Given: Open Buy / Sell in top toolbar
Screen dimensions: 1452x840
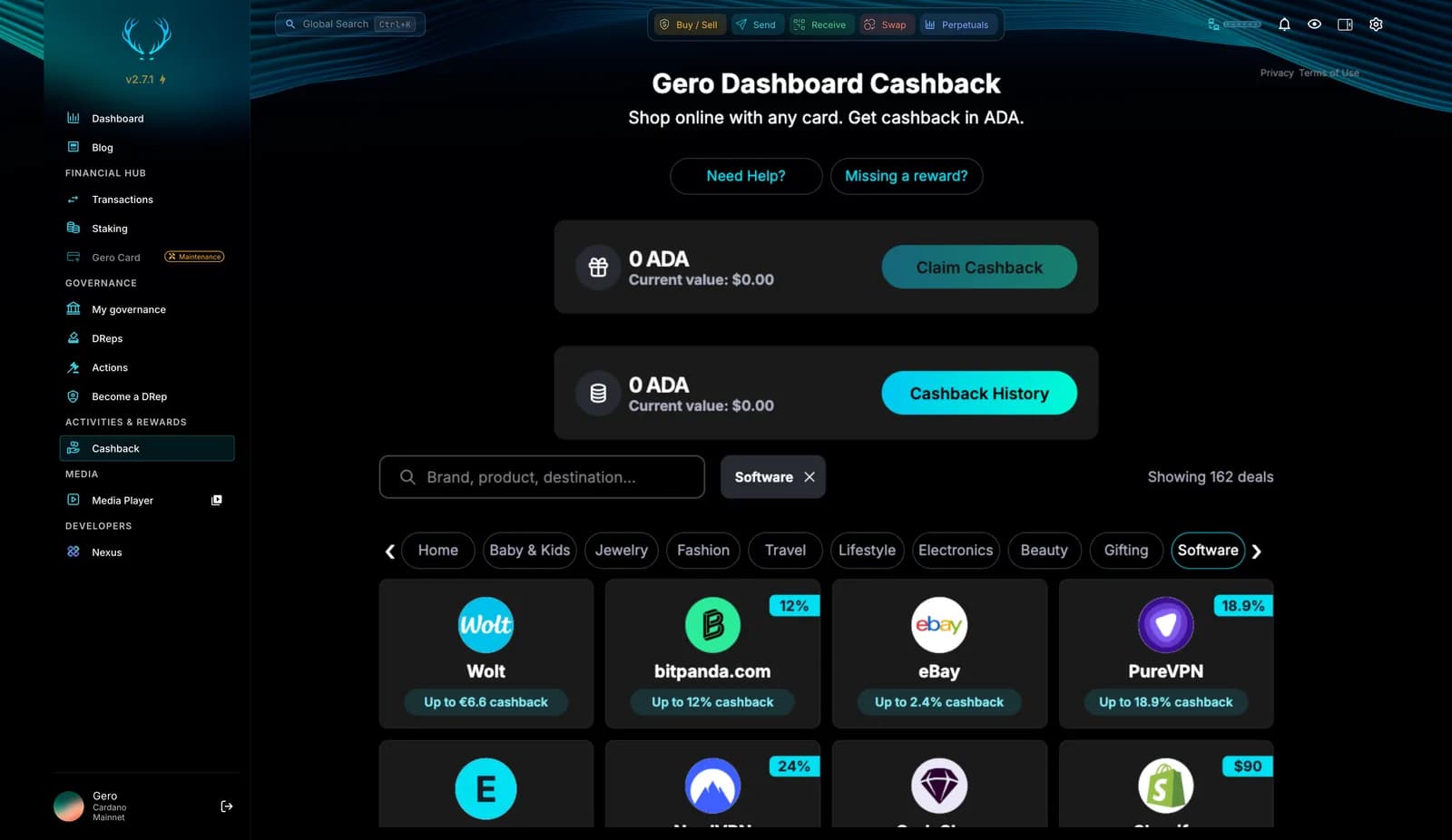Looking at the screenshot, I should 688,24.
